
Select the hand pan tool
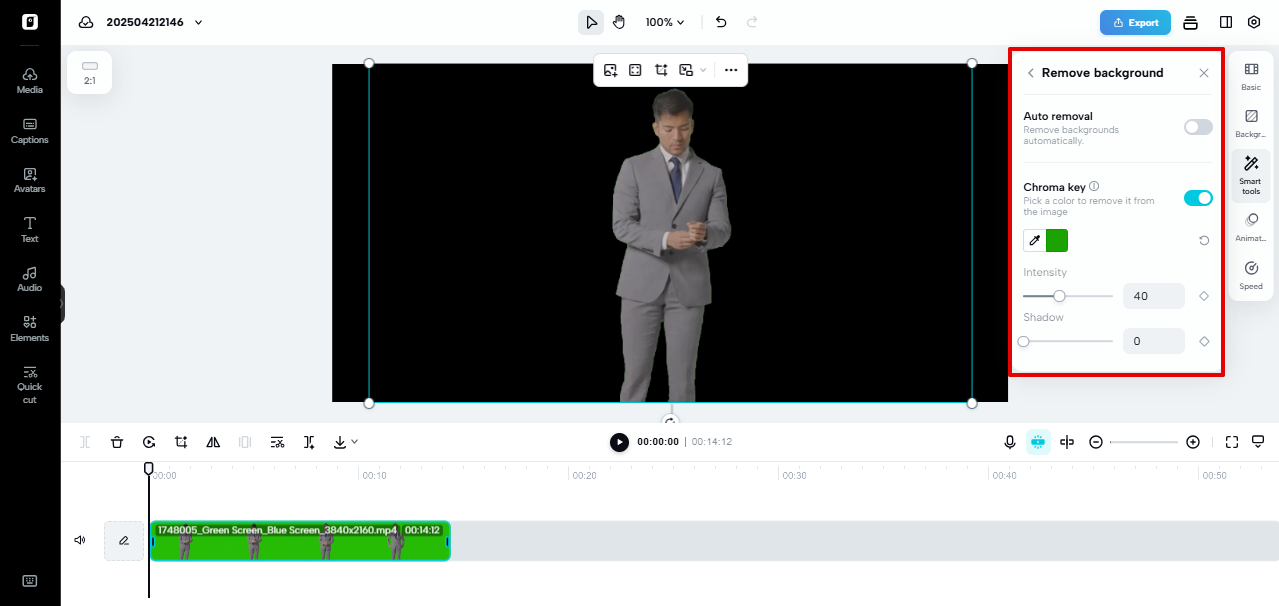[x=619, y=22]
